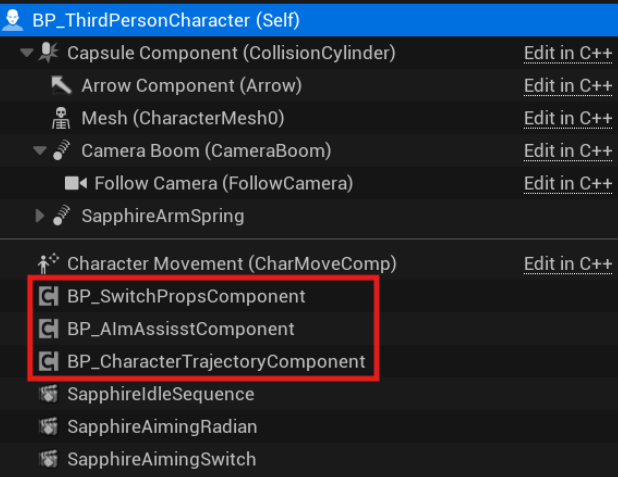This screenshot has height=477, width=618.
Task: Select the SapphireAimingRadian component
Action: (162, 427)
